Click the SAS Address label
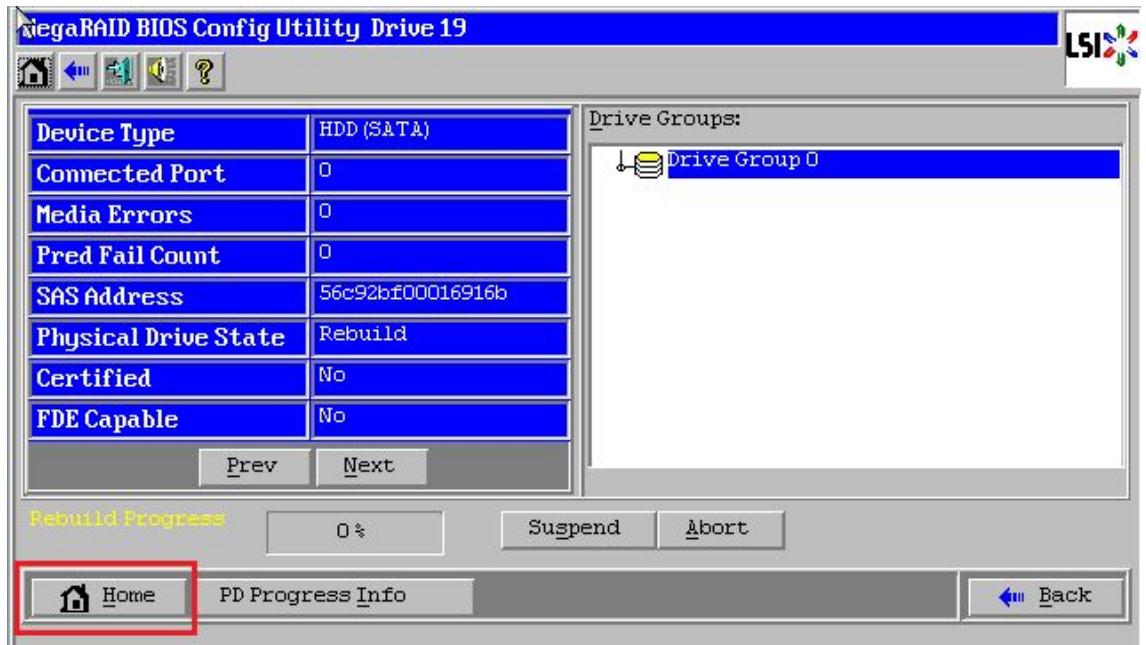The width and height of the screenshot is (1146, 645). [110, 297]
